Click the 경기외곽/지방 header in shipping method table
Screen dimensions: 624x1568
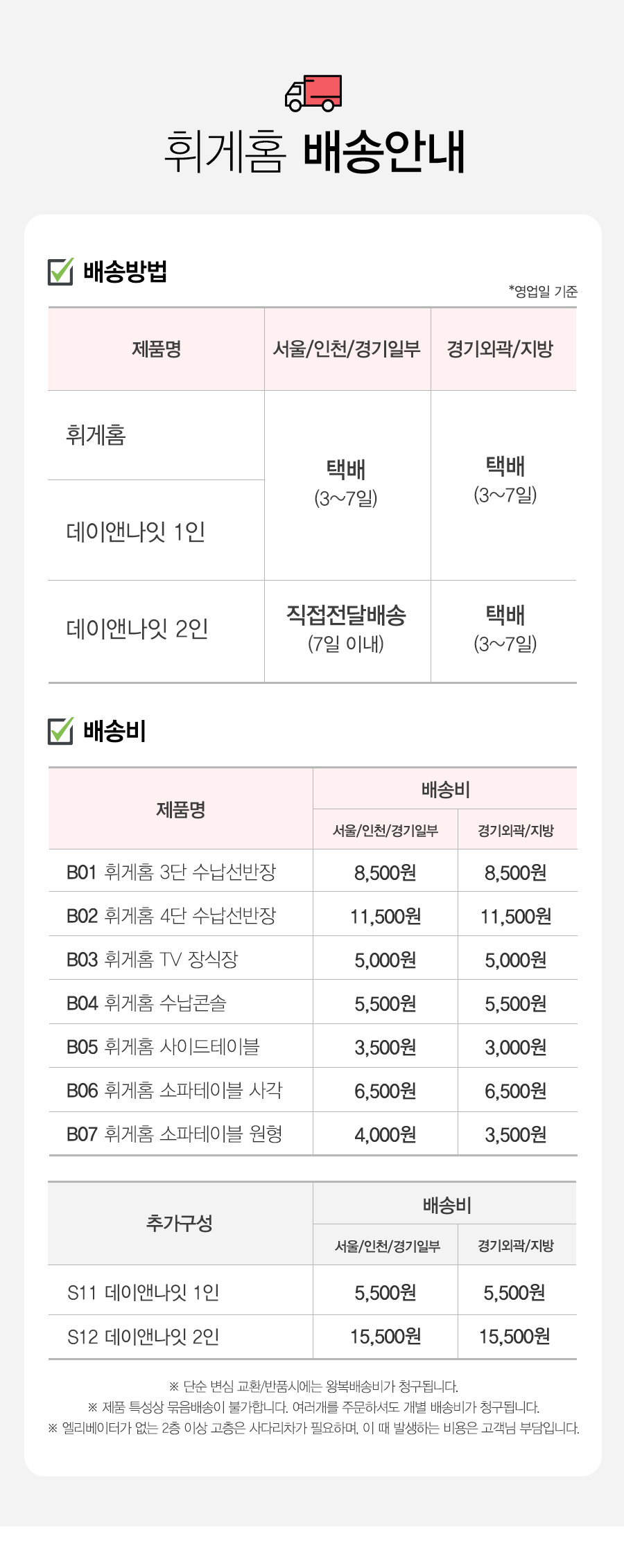click(504, 349)
